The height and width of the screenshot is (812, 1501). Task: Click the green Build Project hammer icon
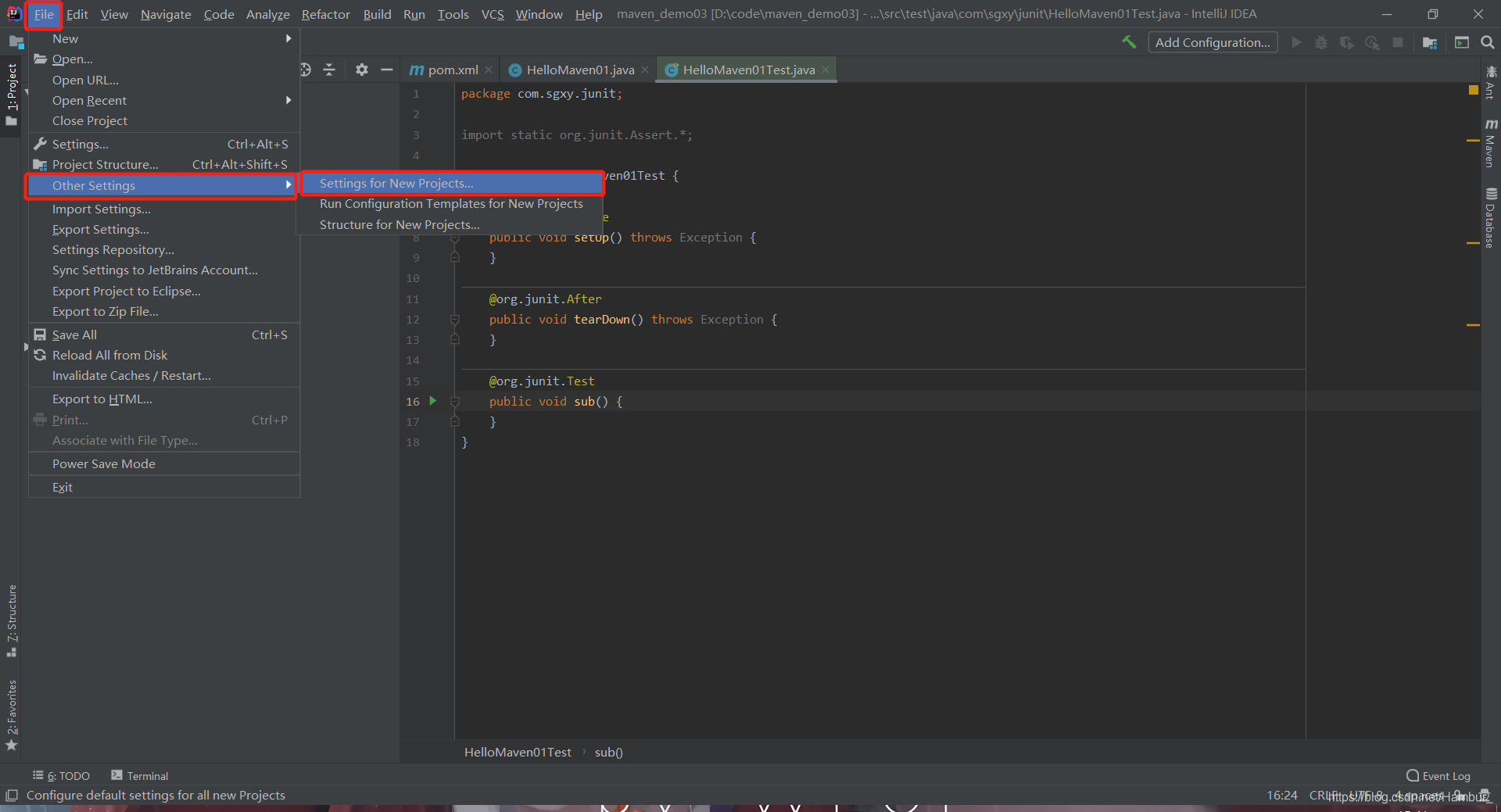click(1129, 42)
